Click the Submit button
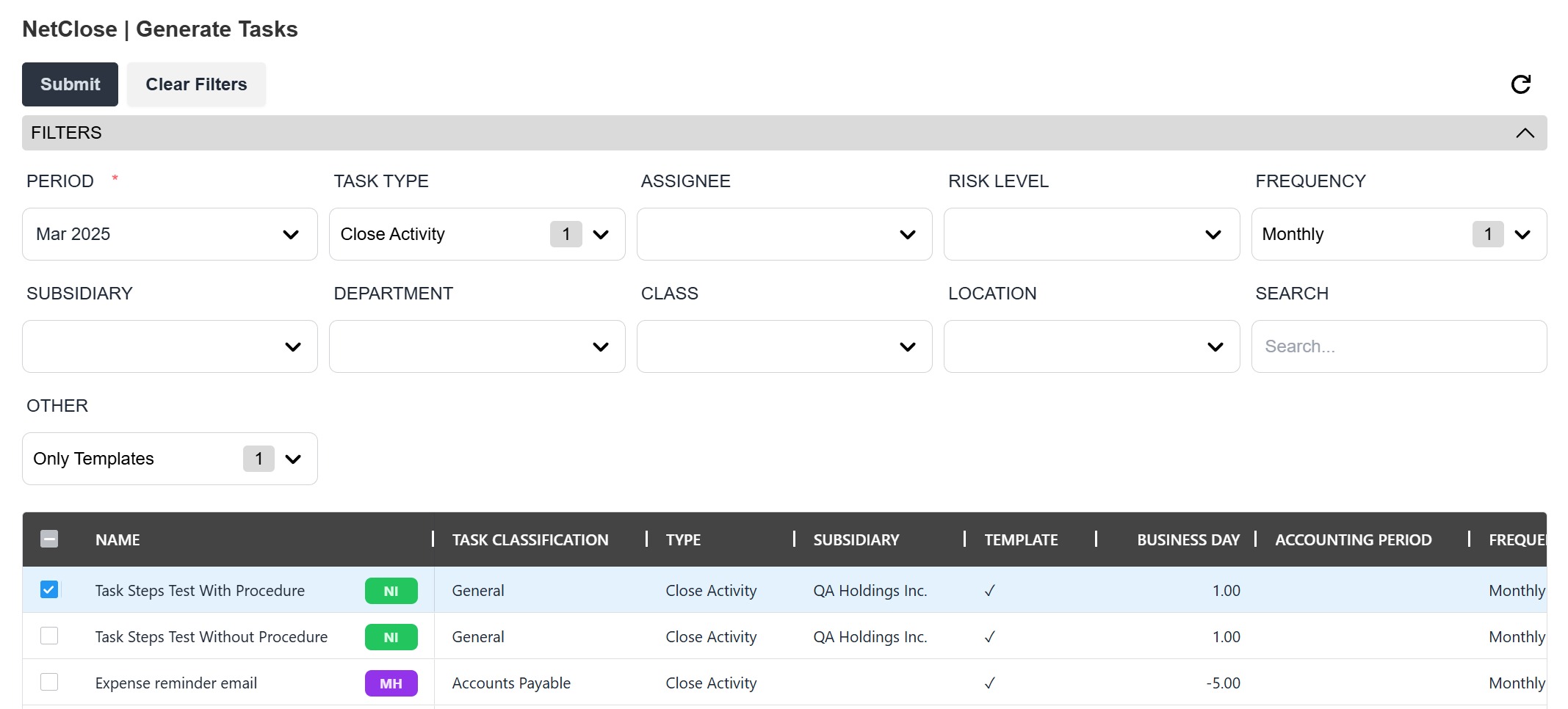The image size is (1568, 709). point(70,84)
